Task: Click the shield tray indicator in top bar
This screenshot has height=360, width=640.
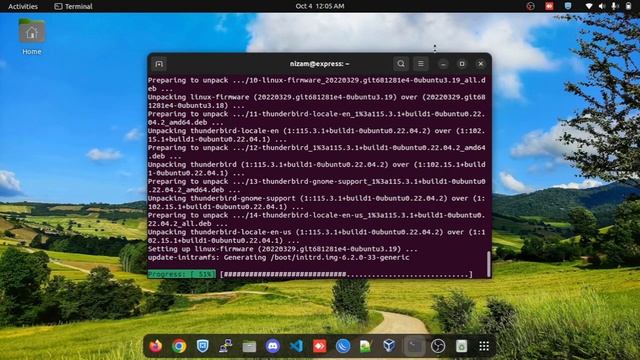Action: click(568, 6)
